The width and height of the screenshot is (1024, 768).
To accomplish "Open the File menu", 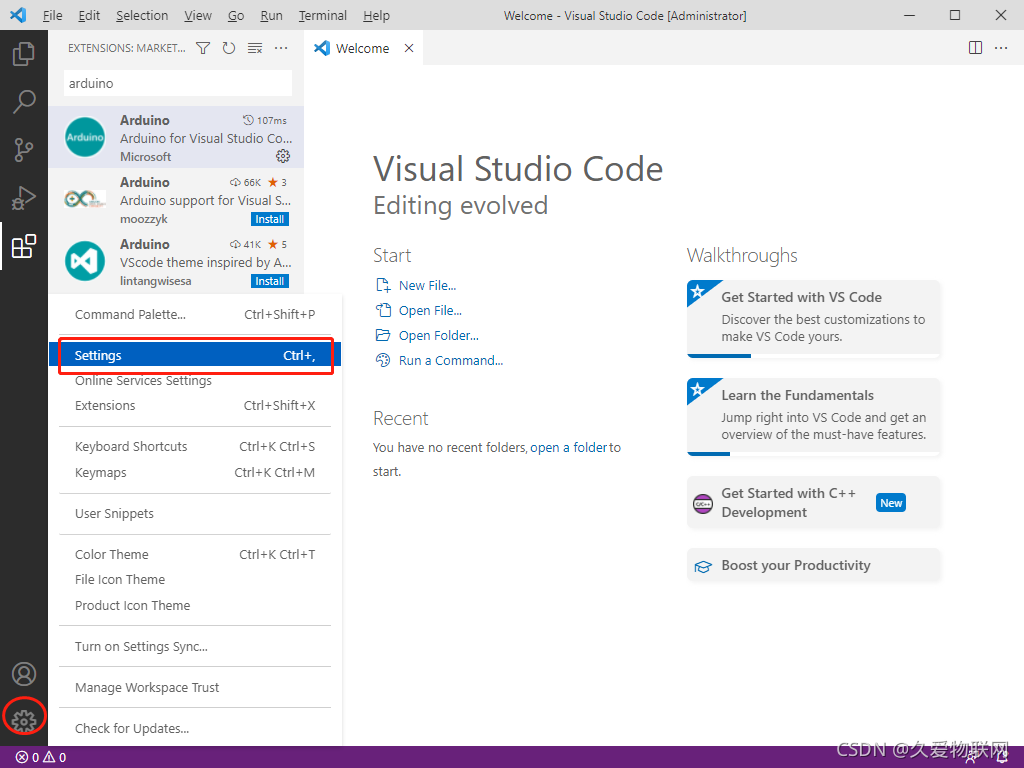I will point(52,16).
